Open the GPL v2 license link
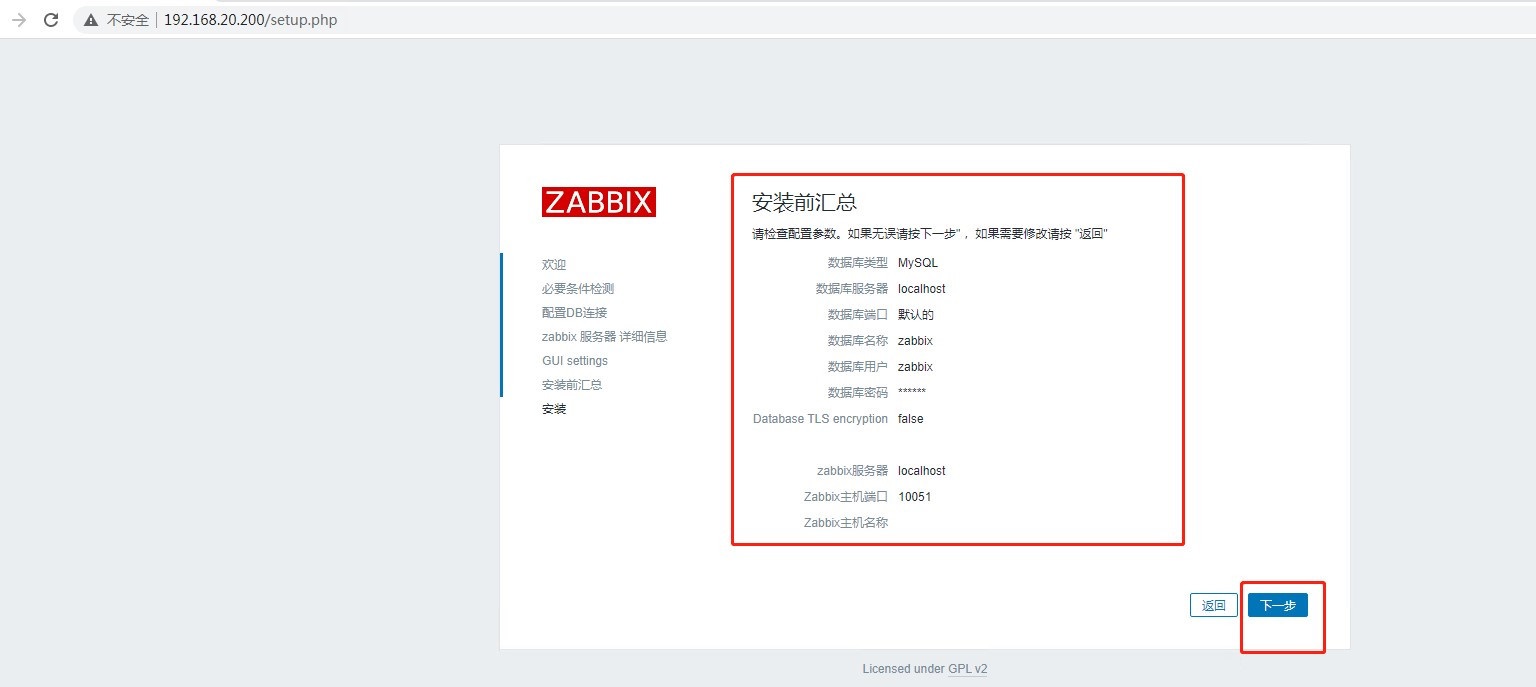 point(967,668)
